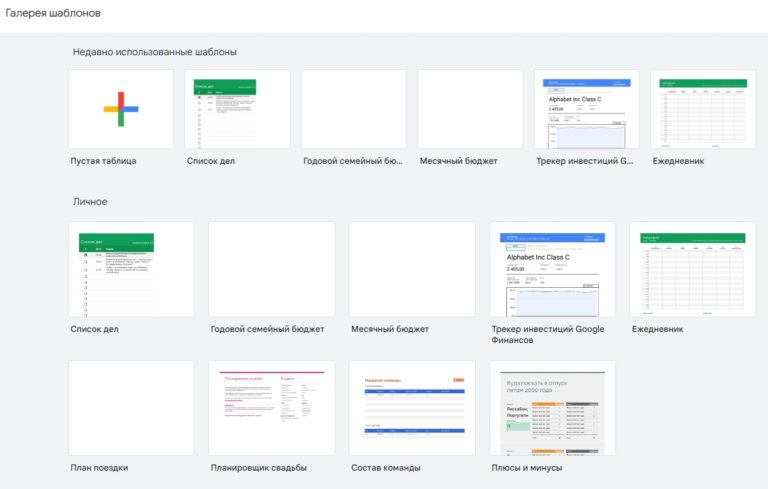Choose "Годовой семейный бюджет" thumbnail under Личное
The image size is (768, 489).
click(271, 268)
